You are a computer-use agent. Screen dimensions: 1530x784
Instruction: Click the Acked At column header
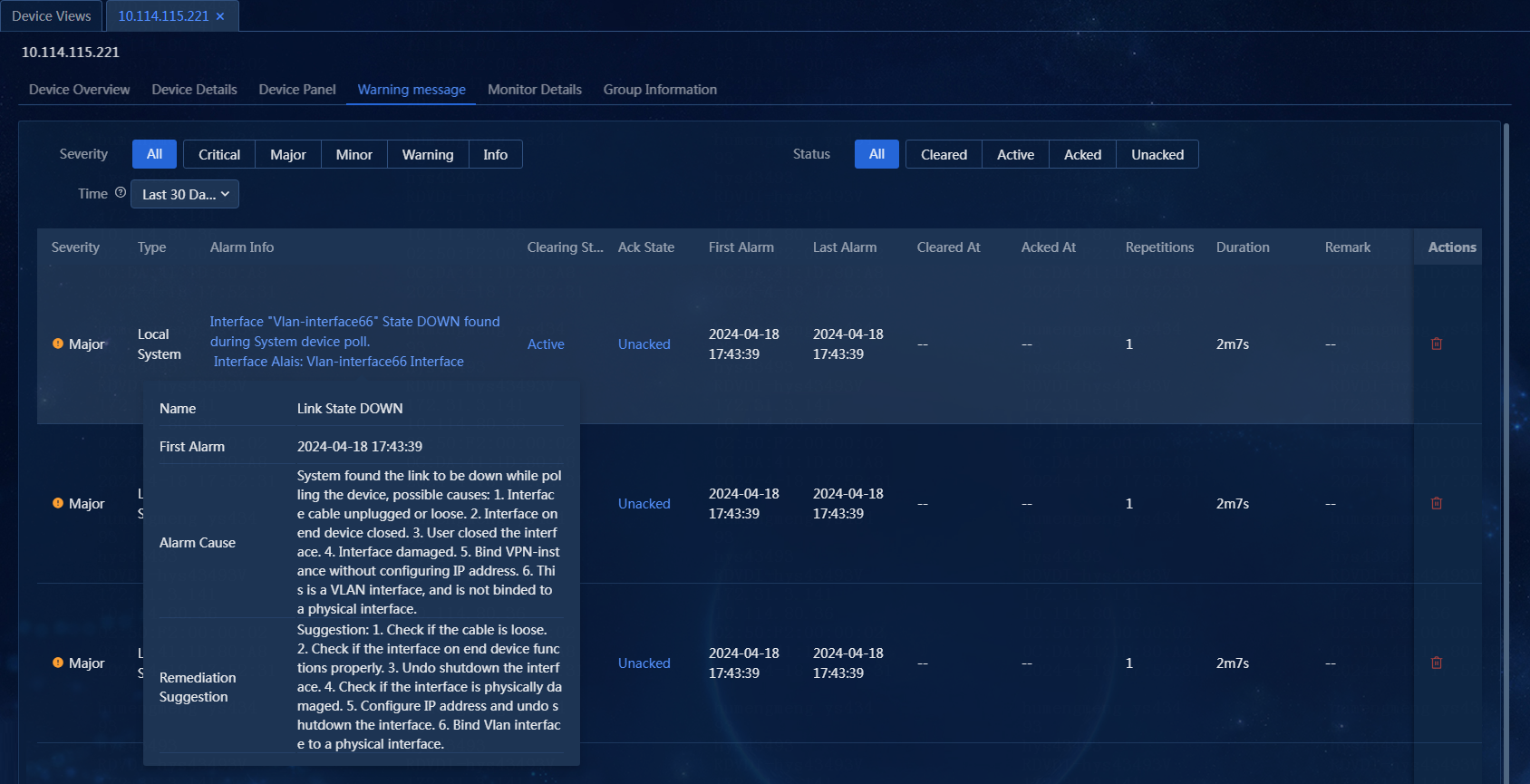point(1049,247)
